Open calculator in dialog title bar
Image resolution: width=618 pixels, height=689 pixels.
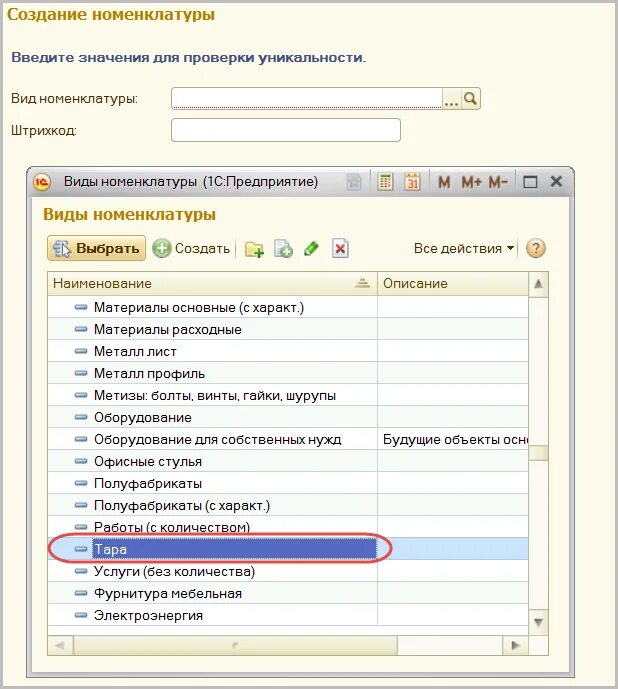click(x=385, y=181)
